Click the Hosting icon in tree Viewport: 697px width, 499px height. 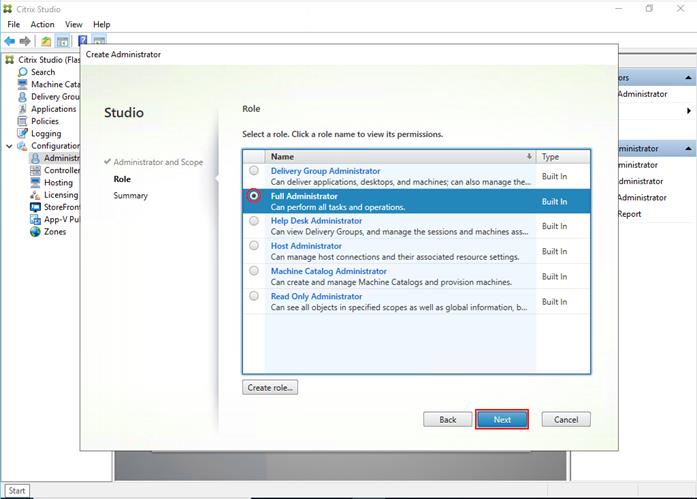point(35,182)
